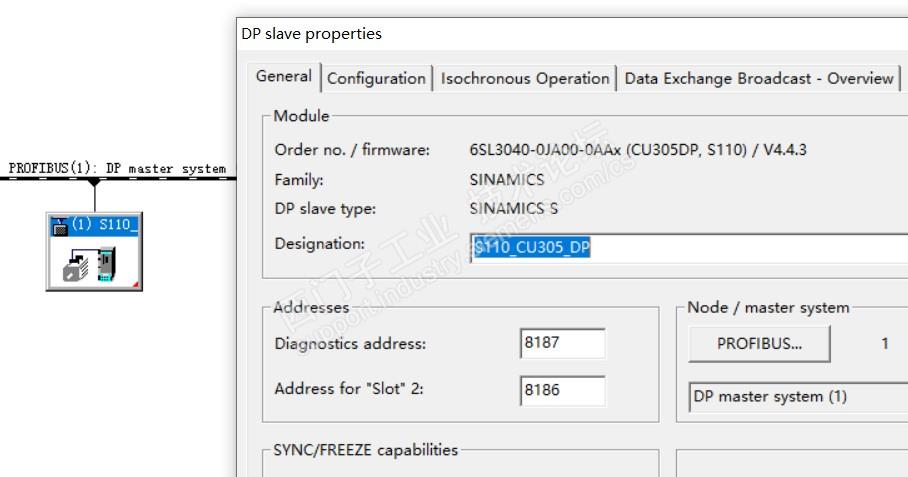Click the Diagnostics address: label
Viewport: 908px width, 477px height.
(350, 343)
